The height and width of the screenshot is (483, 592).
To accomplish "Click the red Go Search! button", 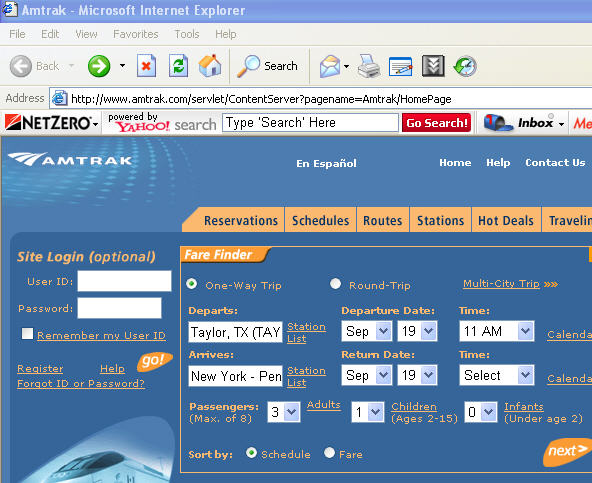I will [x=436, y=123].
